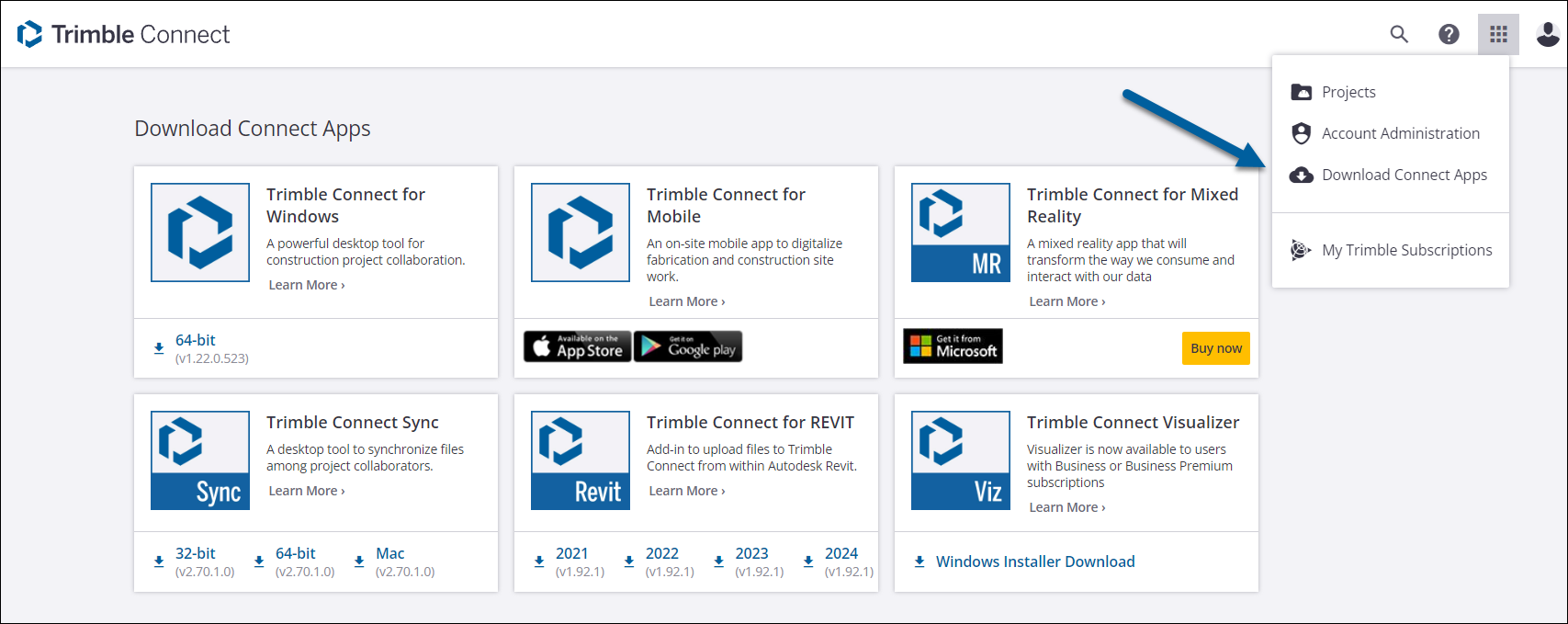Click the My Trimble Subscriptions icon
Screen dimensions: 1568x624
(1301, 250)
